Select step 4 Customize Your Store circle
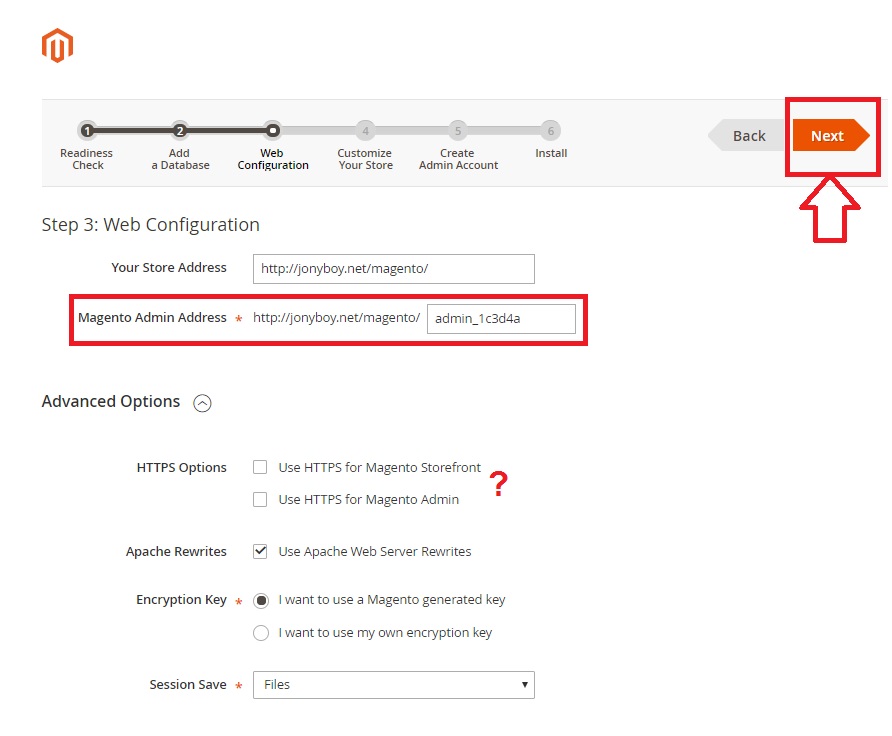The height and width of the screenshot is (736, 892). (365, 131)
